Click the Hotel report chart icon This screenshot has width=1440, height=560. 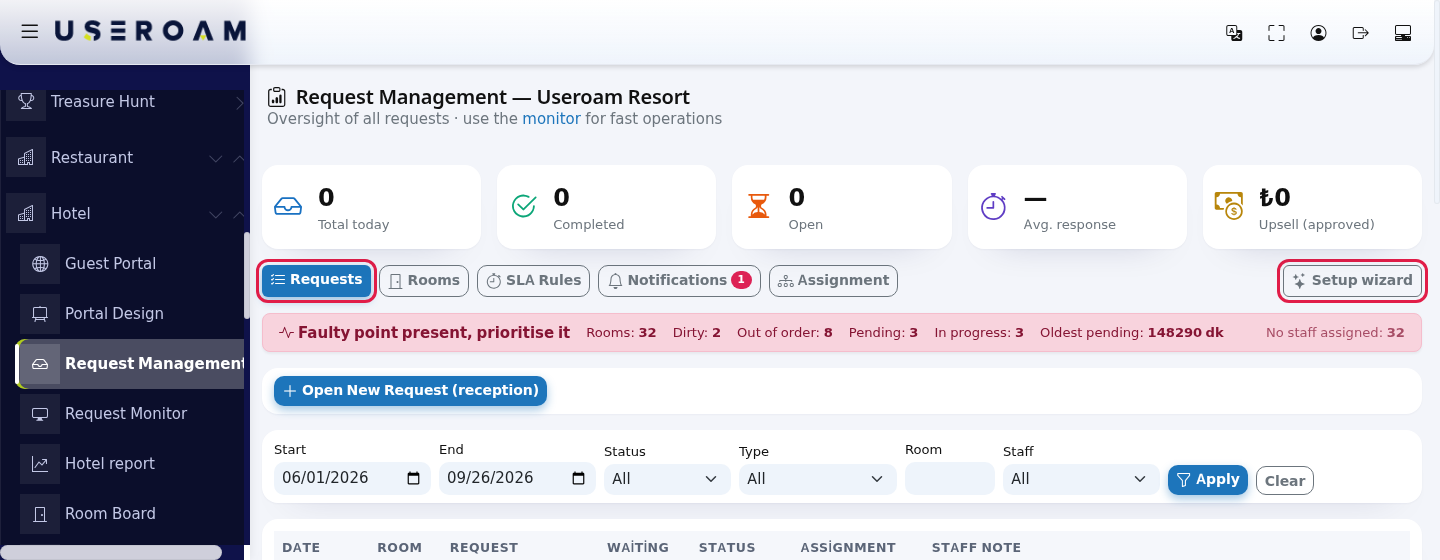[40, 463]
